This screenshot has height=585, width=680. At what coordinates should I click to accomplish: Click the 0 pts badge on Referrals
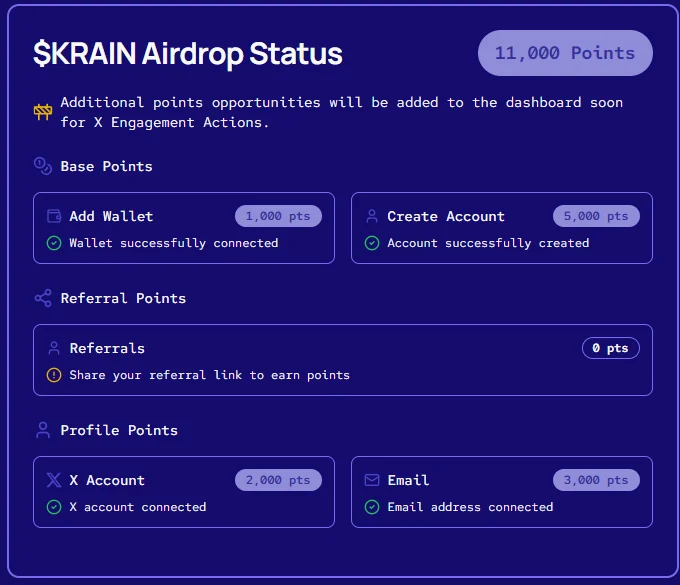pos(611,348)
